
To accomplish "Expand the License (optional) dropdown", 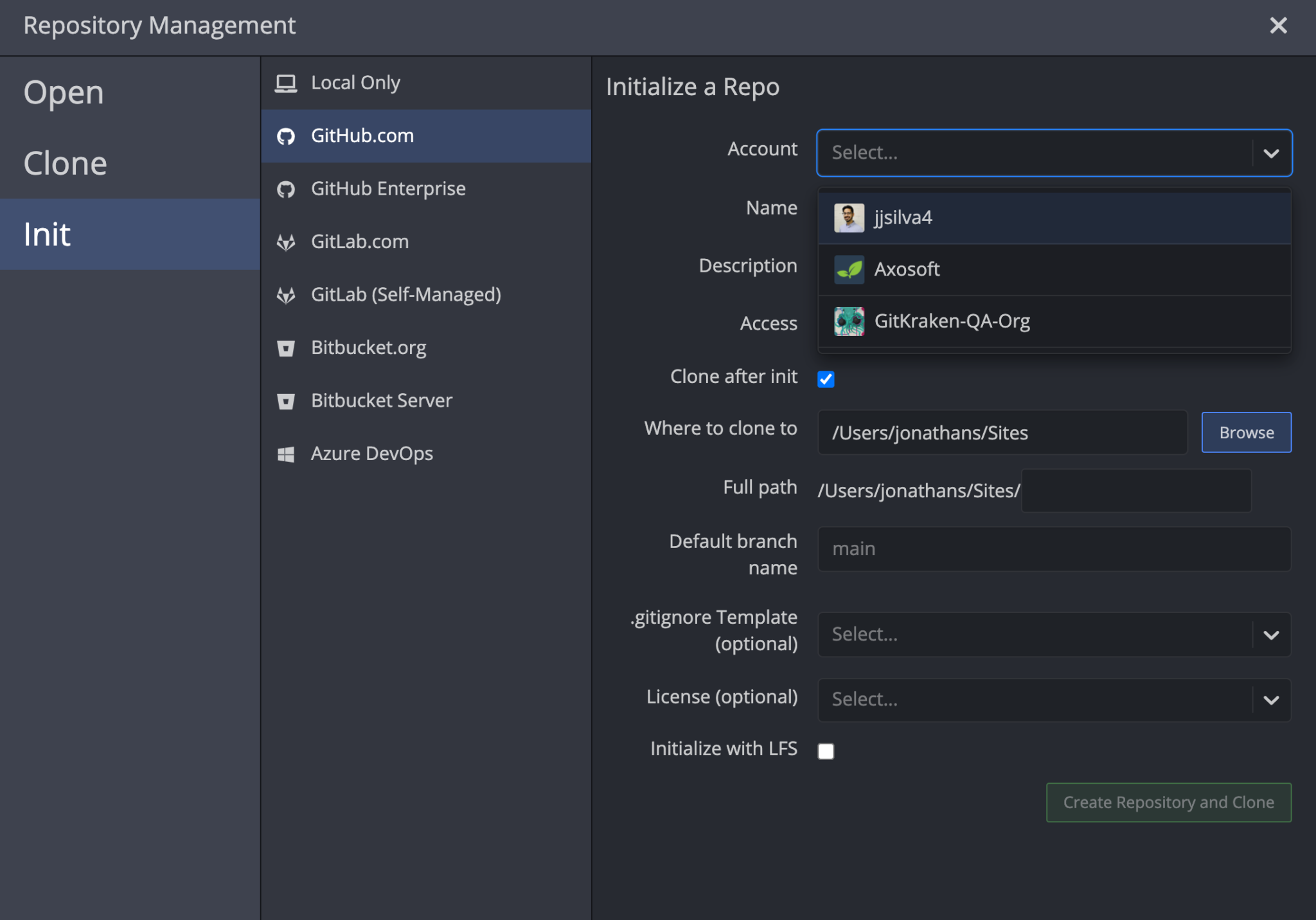I will pos(1054,699).
